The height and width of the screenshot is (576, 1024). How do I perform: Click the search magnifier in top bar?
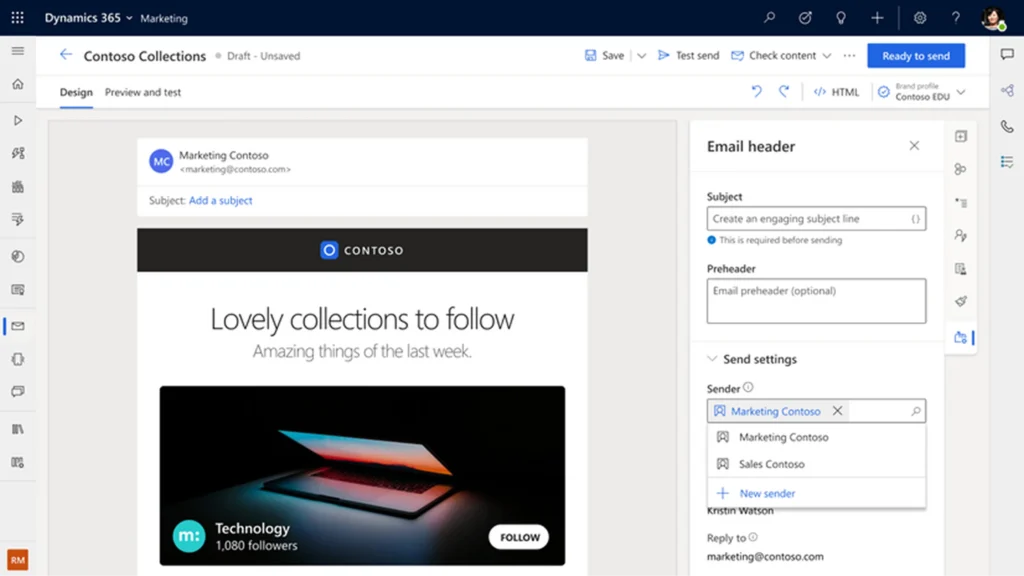click(x=769, y=18)
